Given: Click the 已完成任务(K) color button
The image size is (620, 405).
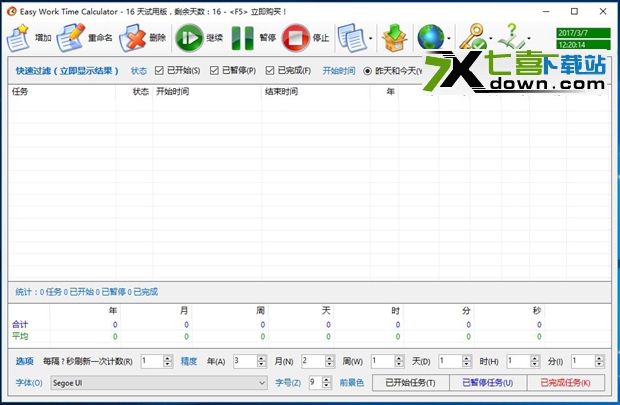Looking at the screenshot, I should pos(565,383).
